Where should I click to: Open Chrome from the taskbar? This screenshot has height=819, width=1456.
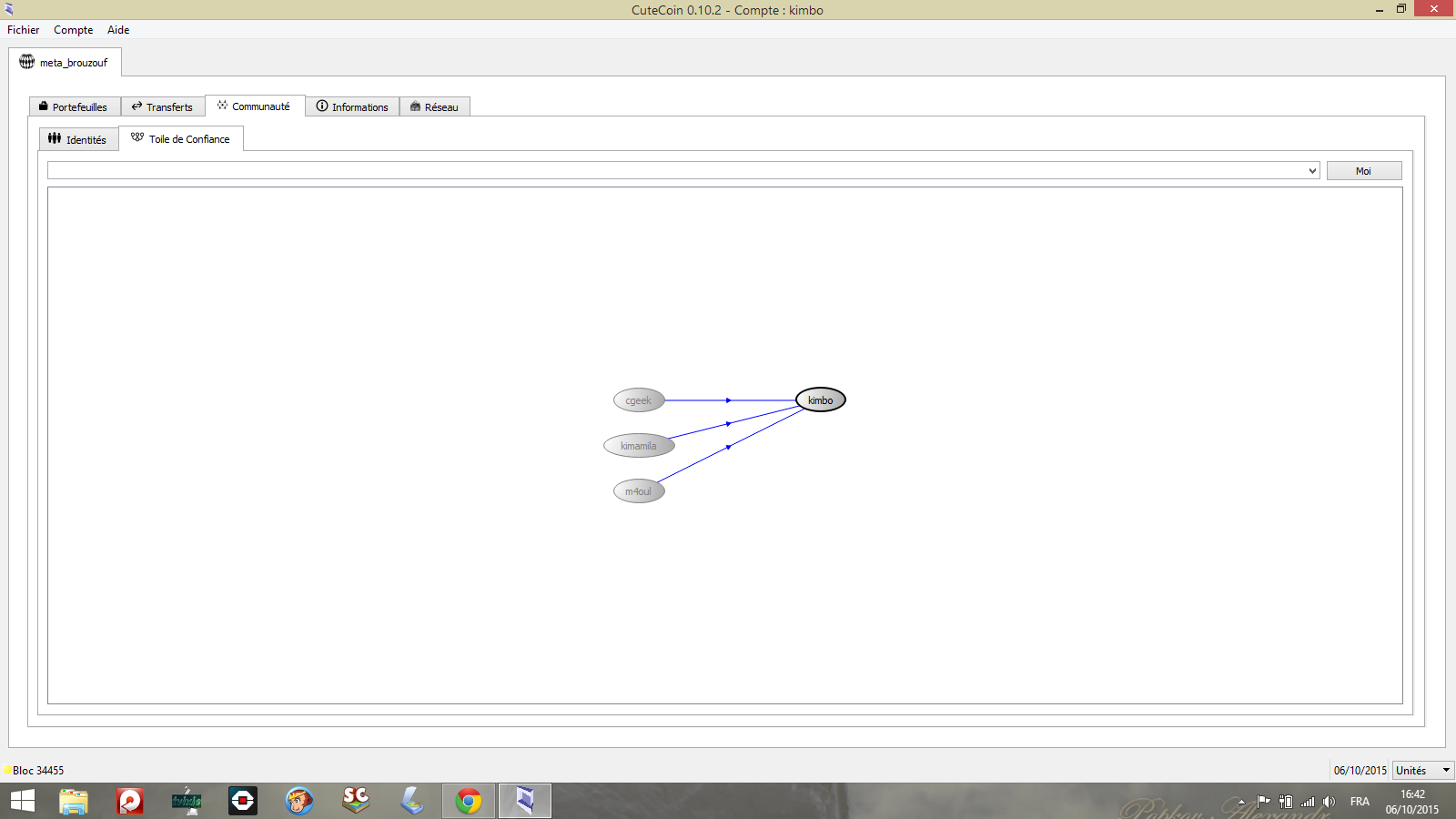point(469,801)
